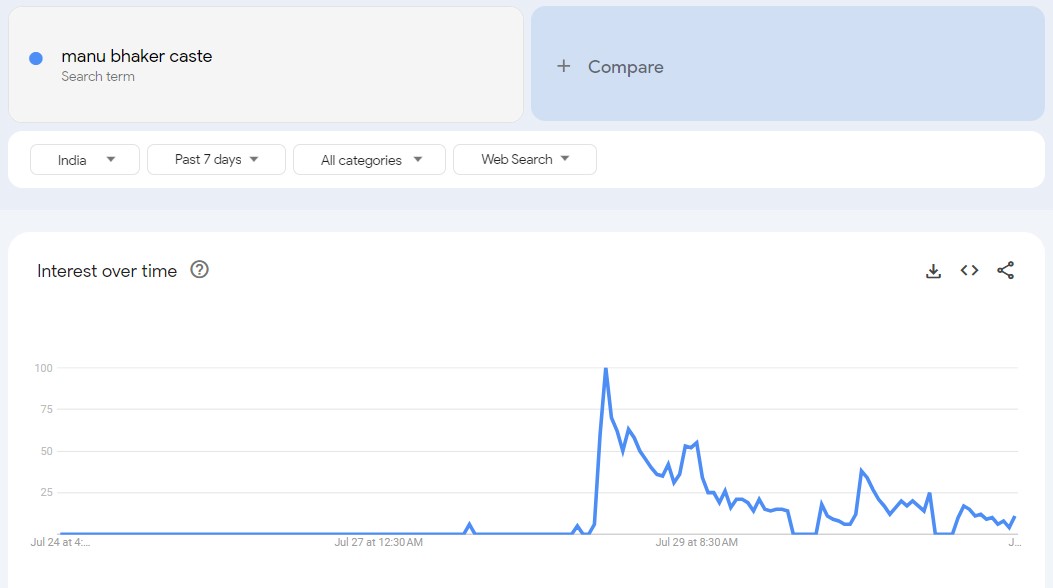Click the Web Search dropdown arrow icon
The width and height of the screenshot is (1053, 588).
click(x=565, y=159)
